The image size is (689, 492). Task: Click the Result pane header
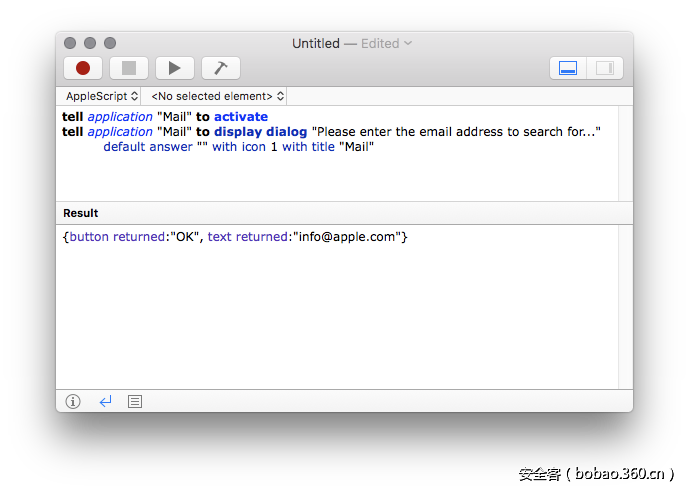click(x=81, y=213)
